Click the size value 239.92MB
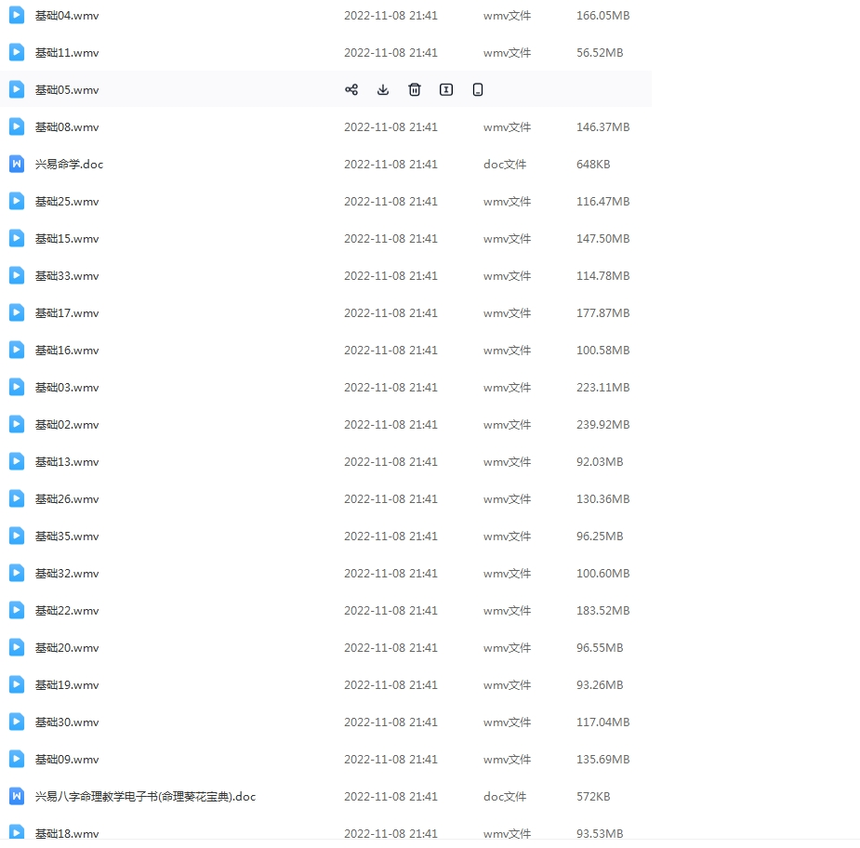This screenshot has height=848, width=860. pyautogui.click(x=603, y=425)
